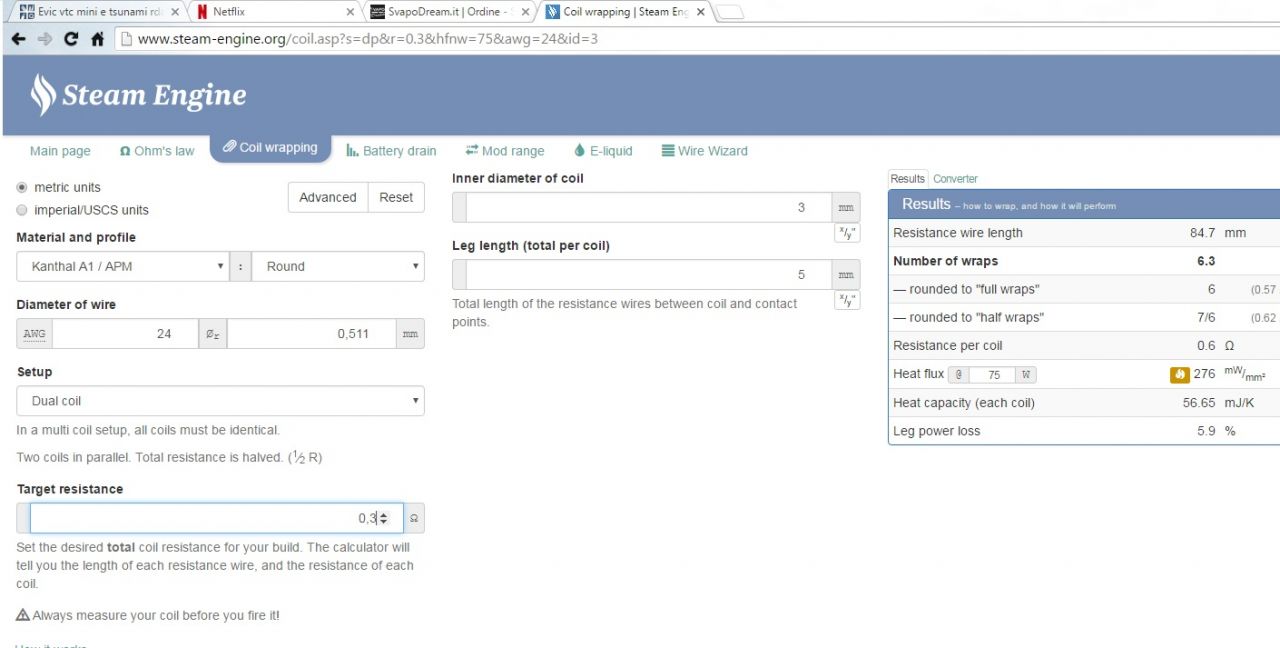Screen dimensions: 1280x648
Task: Open the Ohm's law tab
Action: click(x=157, y=151)
